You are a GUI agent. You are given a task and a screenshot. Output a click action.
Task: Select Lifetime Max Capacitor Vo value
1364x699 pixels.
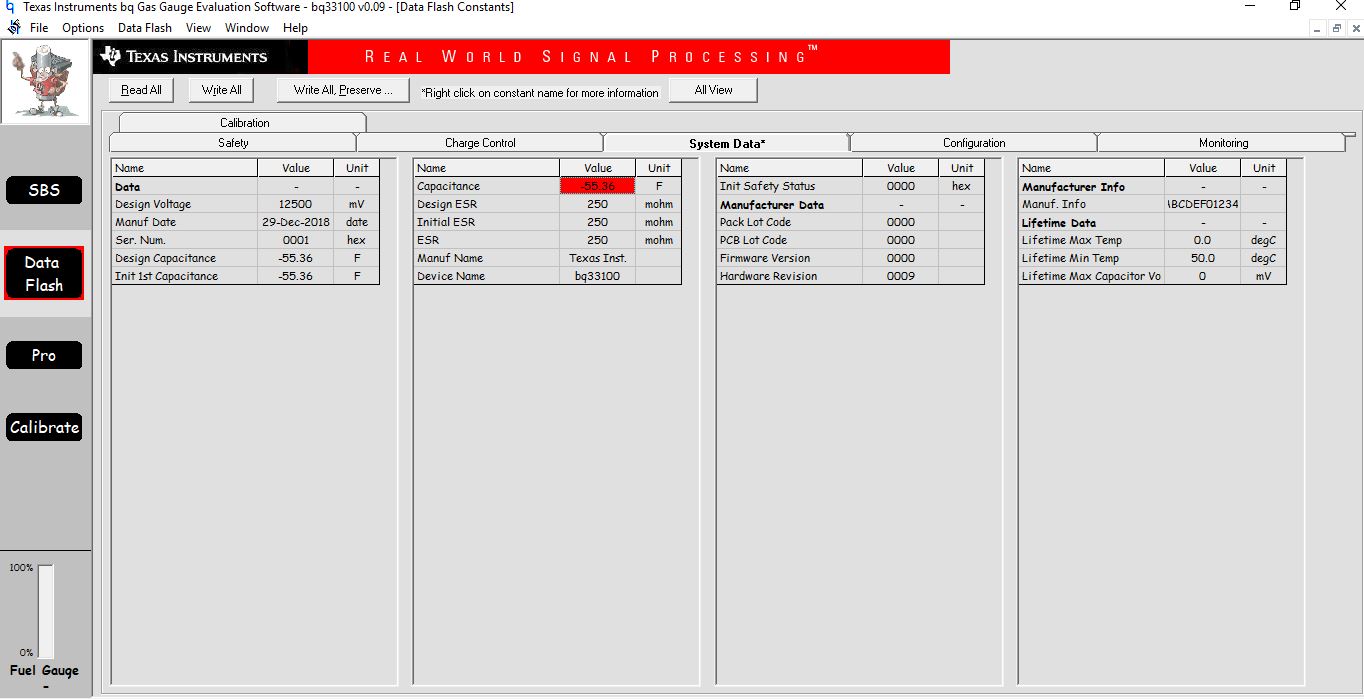[x=1202, y=276]
